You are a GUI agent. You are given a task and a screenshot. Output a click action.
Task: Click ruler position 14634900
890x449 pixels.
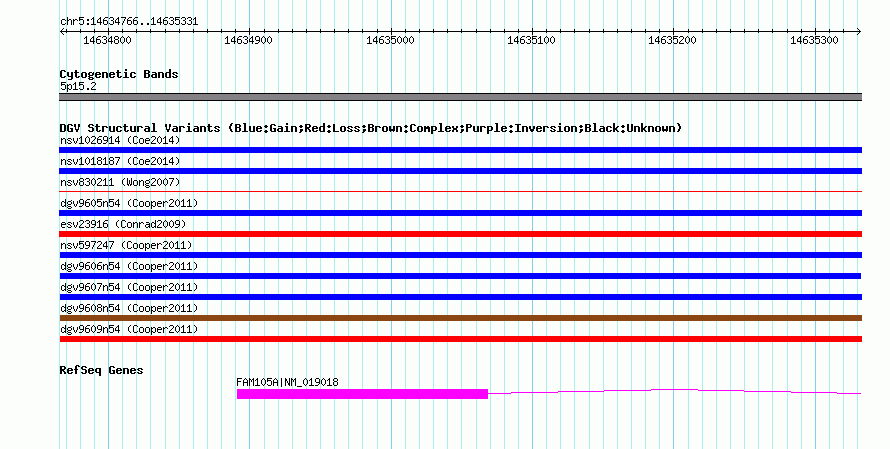pos(249,40)
